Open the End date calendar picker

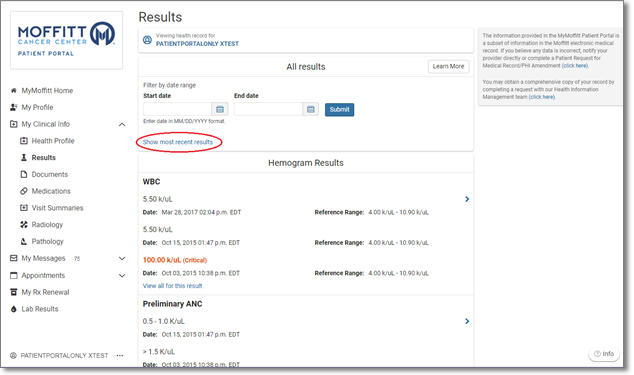click(x=311, y=109)
